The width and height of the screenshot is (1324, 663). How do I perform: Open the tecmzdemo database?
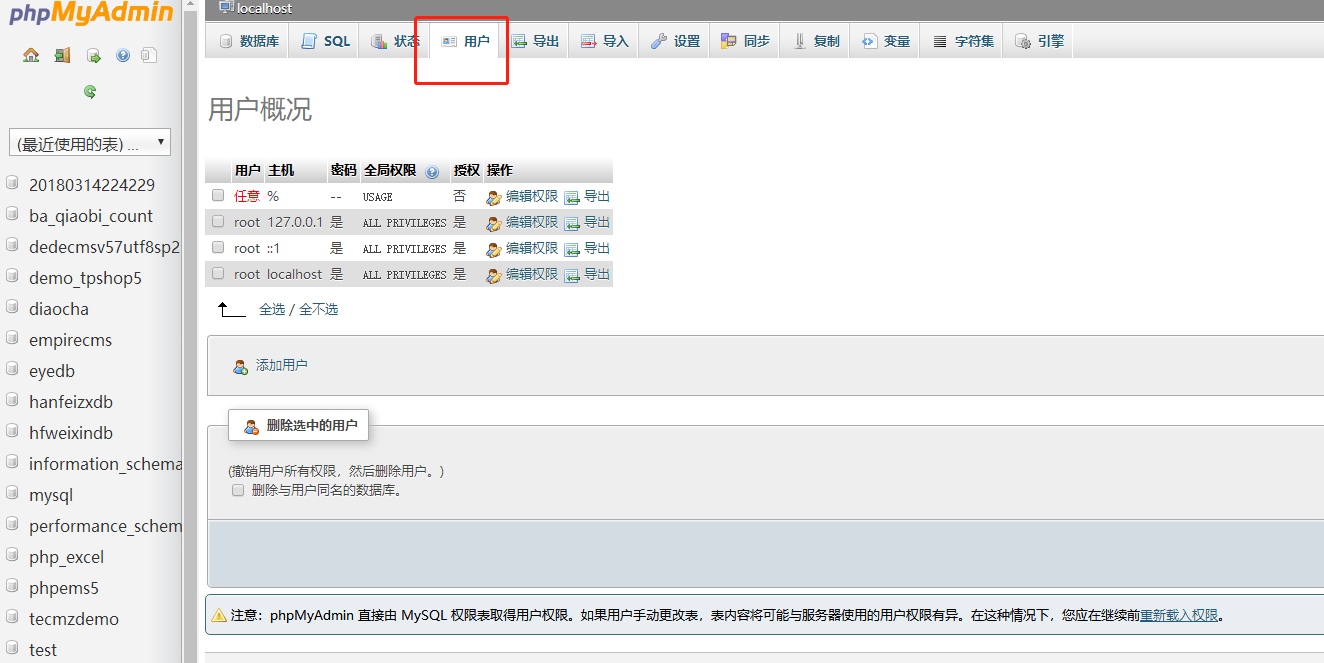tap(74, 618)
